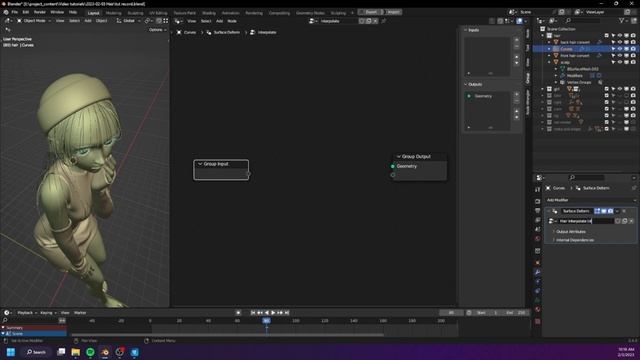Open the Output properties tab
640x360 pixels.
(x=538, y=211)
